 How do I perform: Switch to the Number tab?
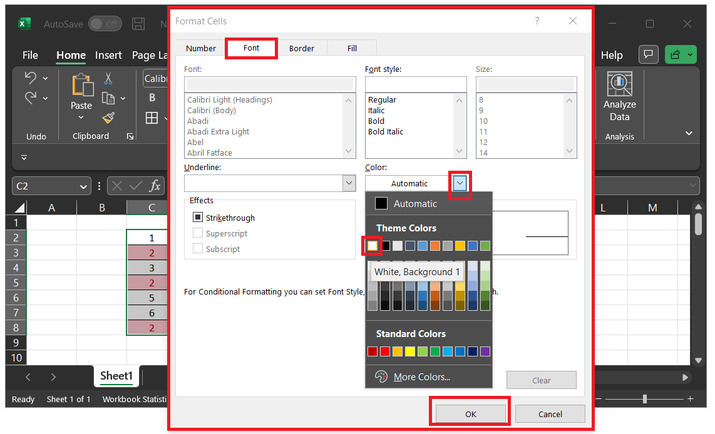pos(201,48)
